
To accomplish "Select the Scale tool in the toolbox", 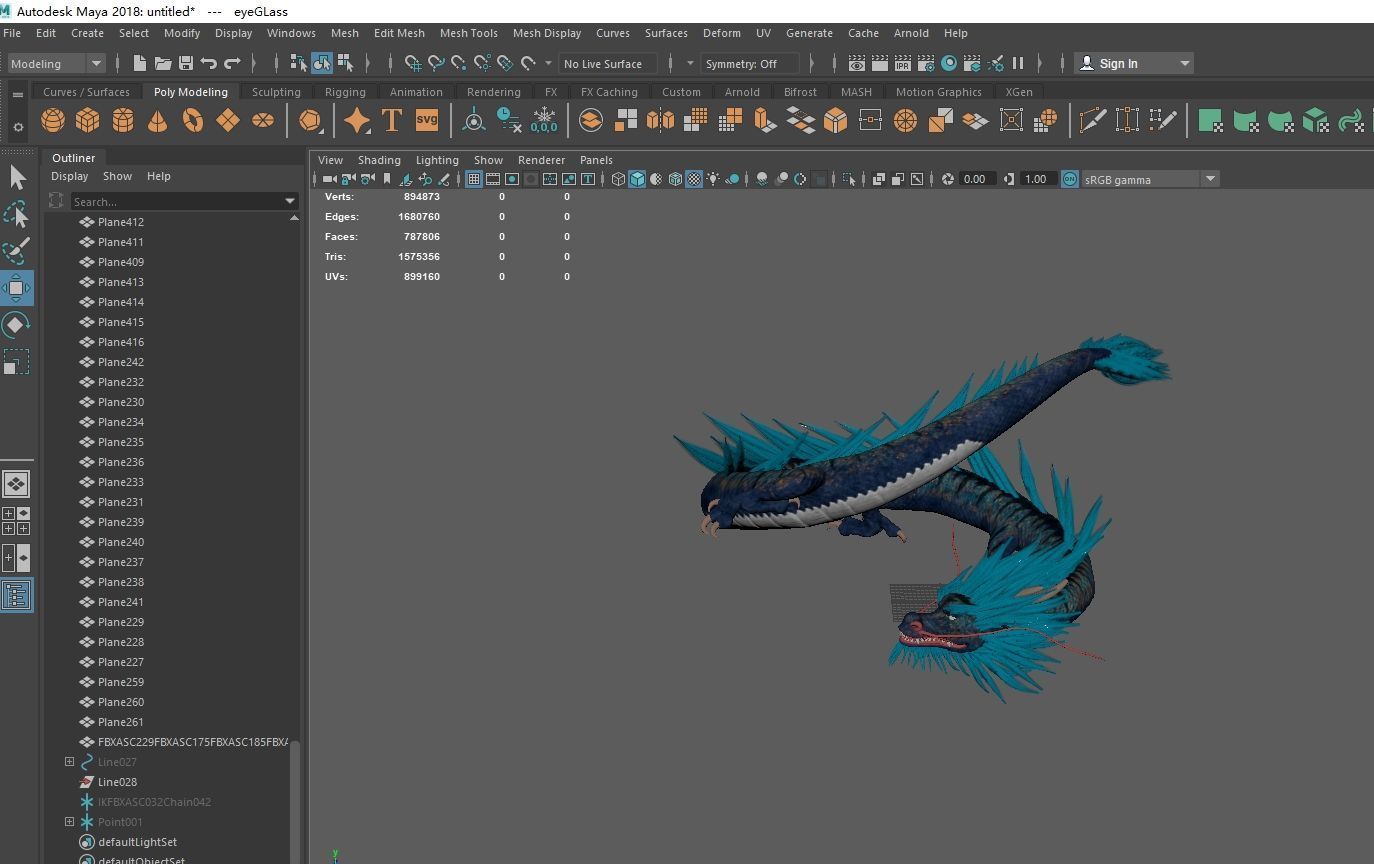I will tap(16, 361).
